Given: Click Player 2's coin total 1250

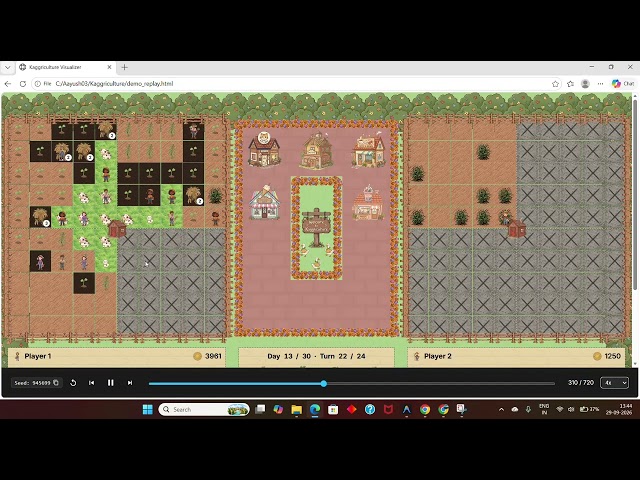Looking at the screenshot, I should 612,356.
